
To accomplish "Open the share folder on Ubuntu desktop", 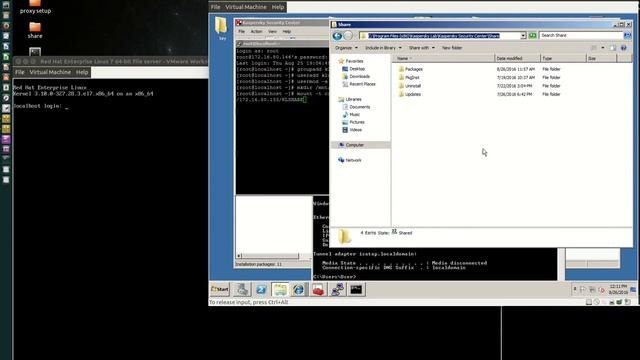I will (35, 30).
